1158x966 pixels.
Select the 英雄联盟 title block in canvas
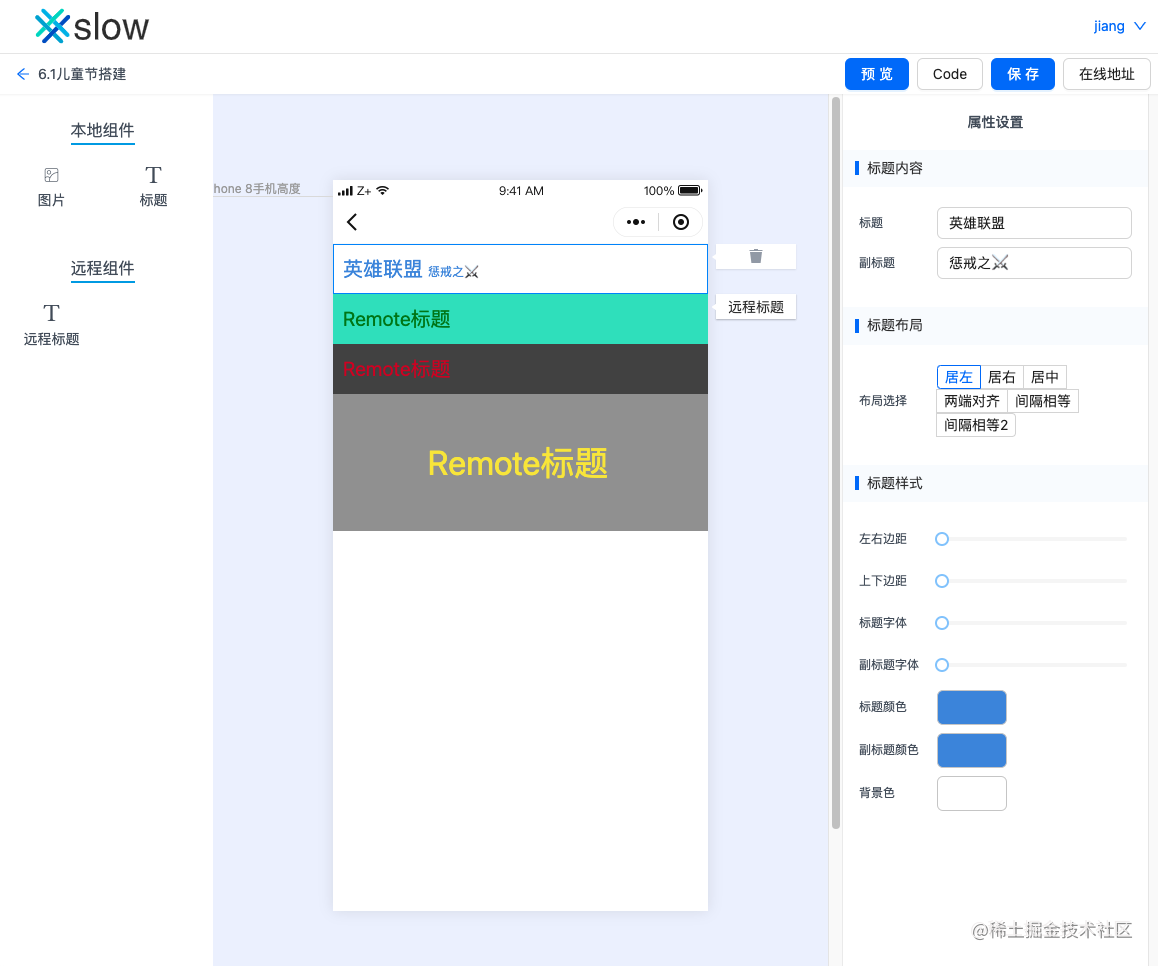point(520,269)
